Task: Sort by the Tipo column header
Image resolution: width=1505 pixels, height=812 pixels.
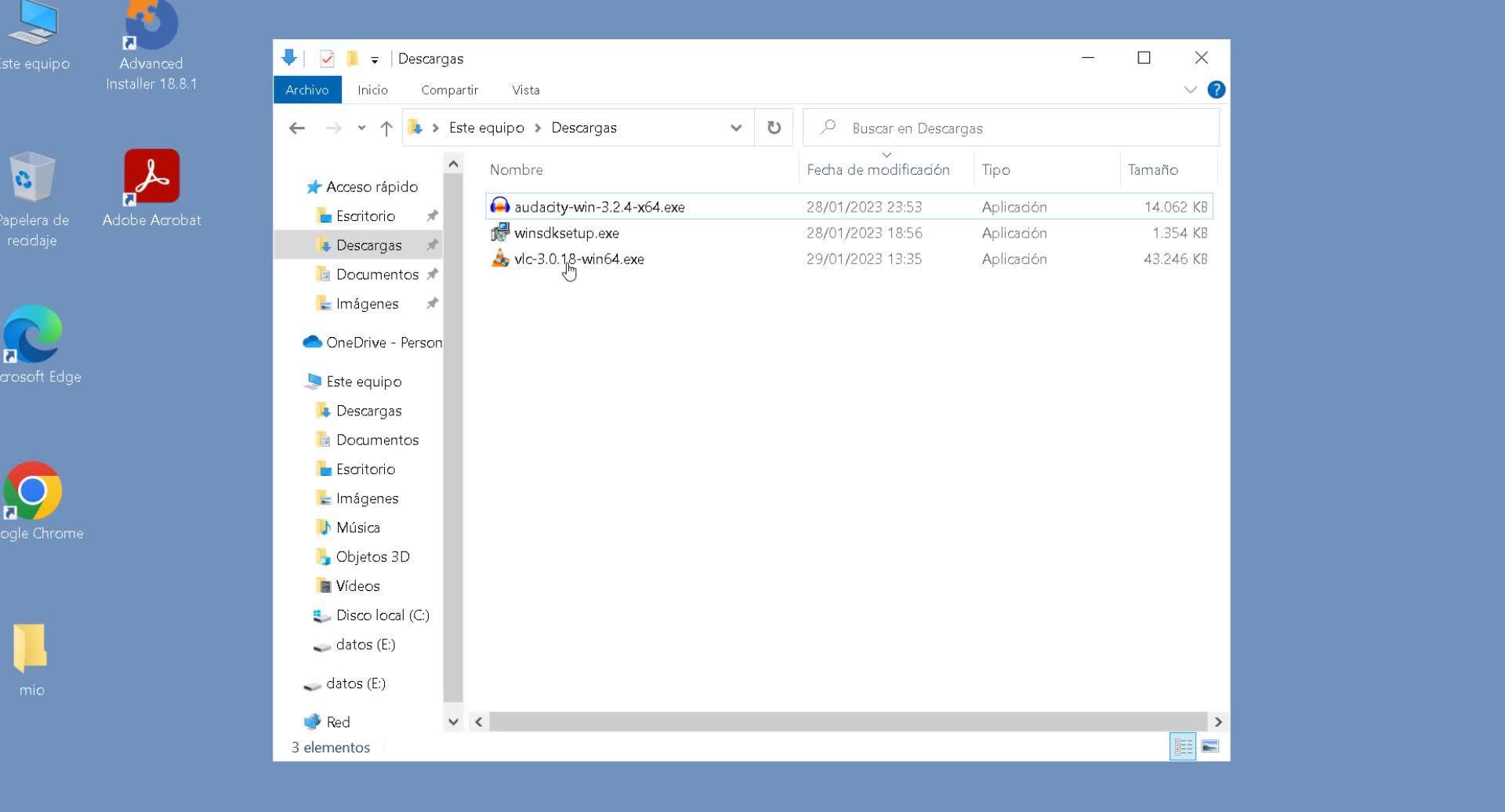Action: [x=995, y=169]
